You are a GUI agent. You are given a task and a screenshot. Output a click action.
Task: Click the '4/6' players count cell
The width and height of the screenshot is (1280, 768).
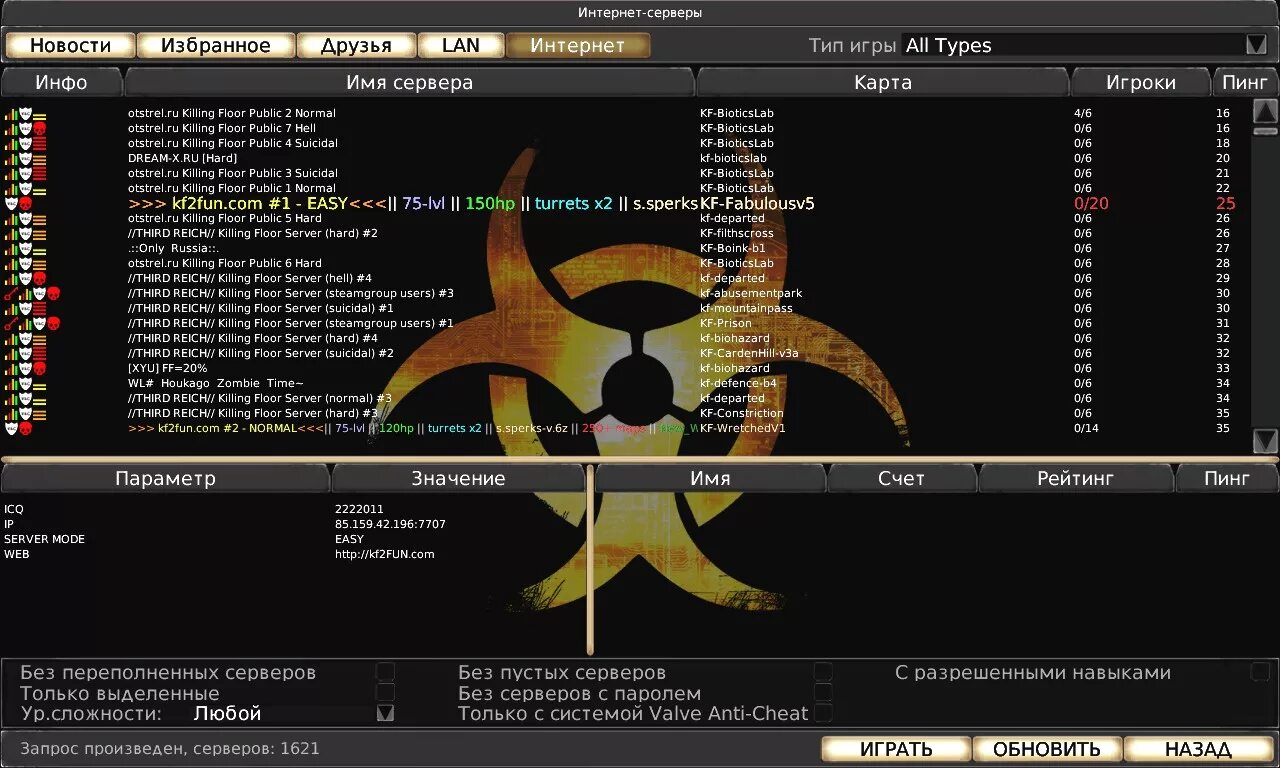[1083, 113]
